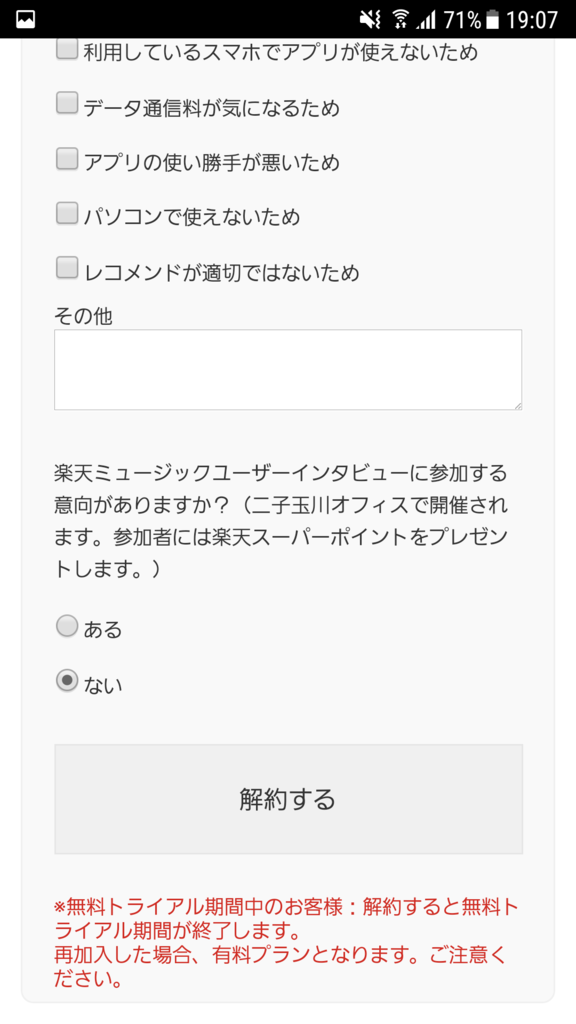Tap the データ通信料が気になるため label text
The height and width of the screenshot is (1024, 576).
click(x=212, y=108)
